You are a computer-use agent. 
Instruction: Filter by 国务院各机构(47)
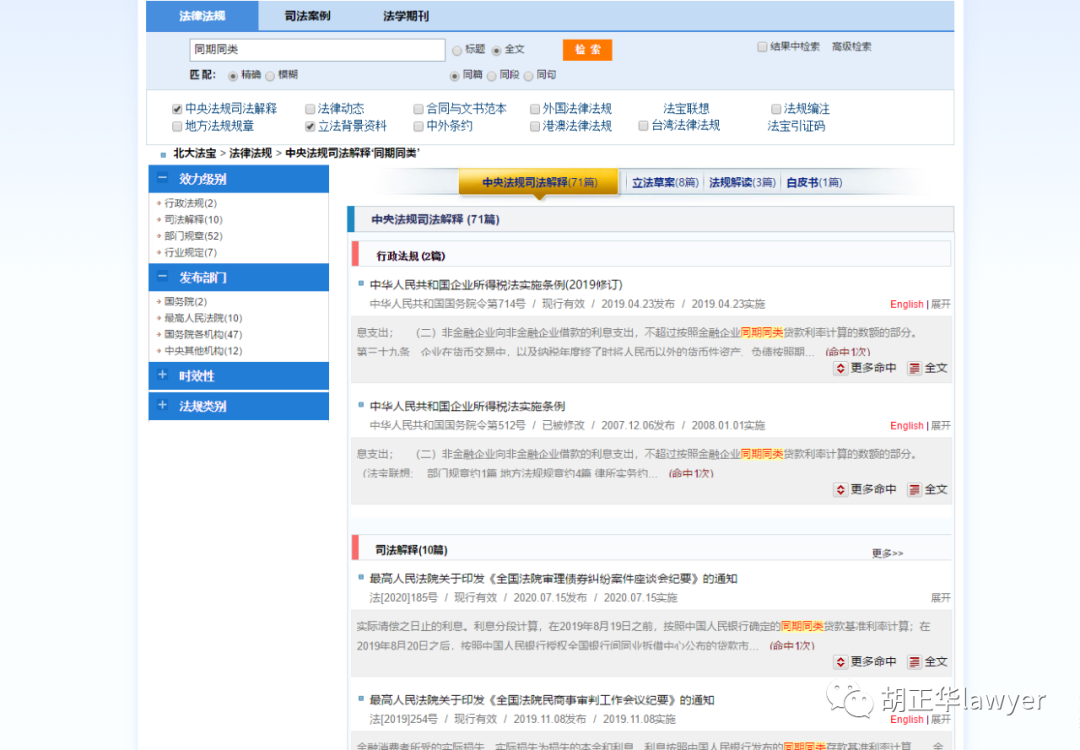point(203,335)
